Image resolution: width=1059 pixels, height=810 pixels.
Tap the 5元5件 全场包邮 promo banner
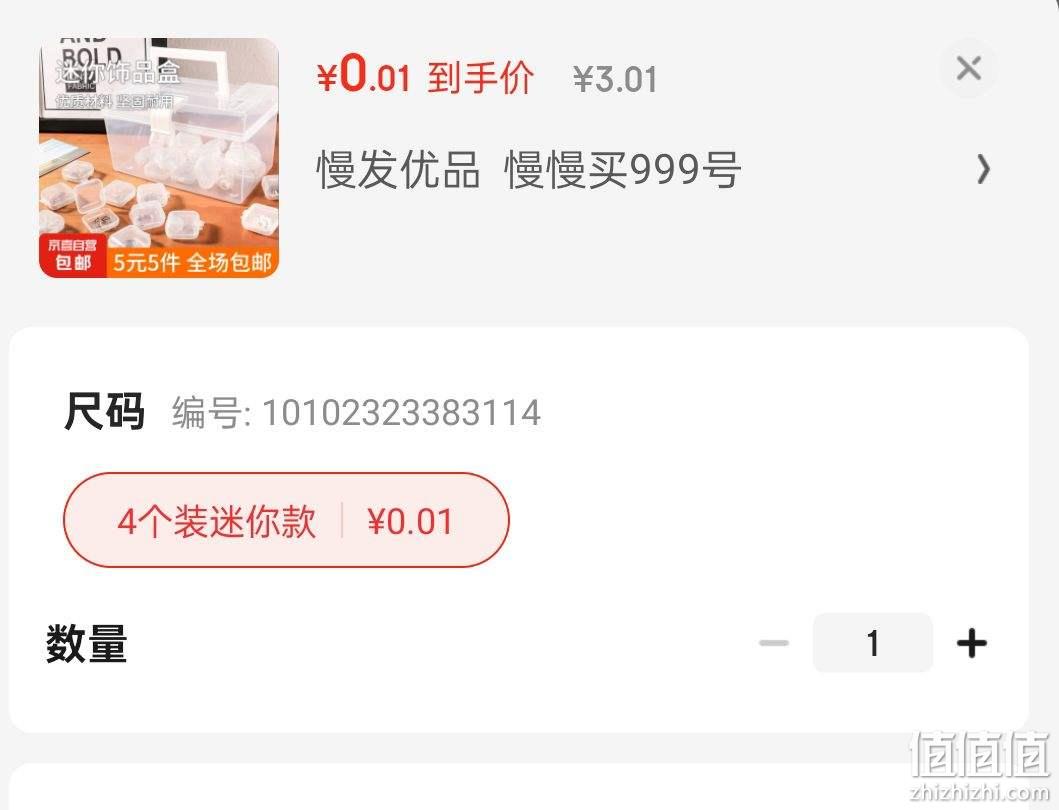point(192,263)
